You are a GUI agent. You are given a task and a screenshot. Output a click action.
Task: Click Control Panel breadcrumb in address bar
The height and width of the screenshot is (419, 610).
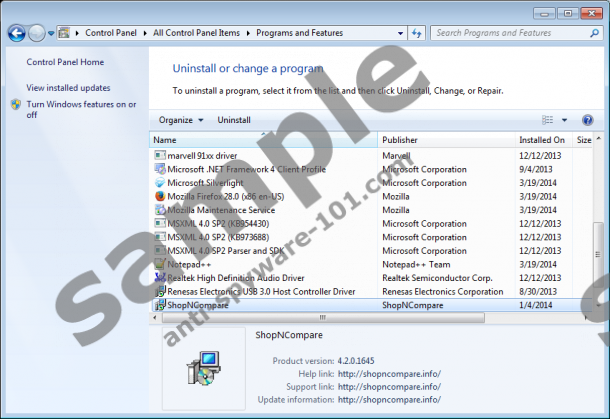click(111, 33)
